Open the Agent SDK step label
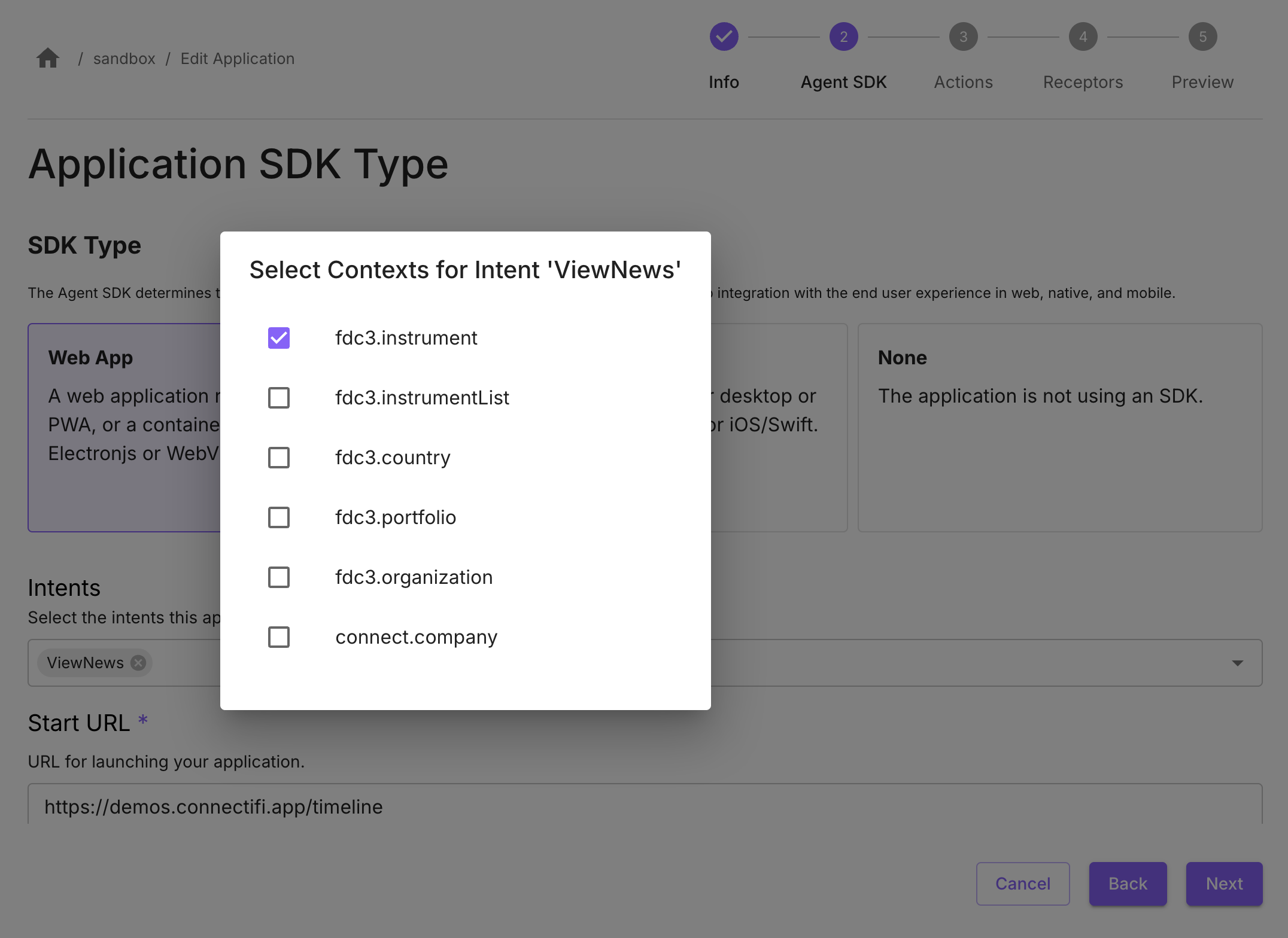This screenshot has width=1288, height=938. (x=843, y=82)
